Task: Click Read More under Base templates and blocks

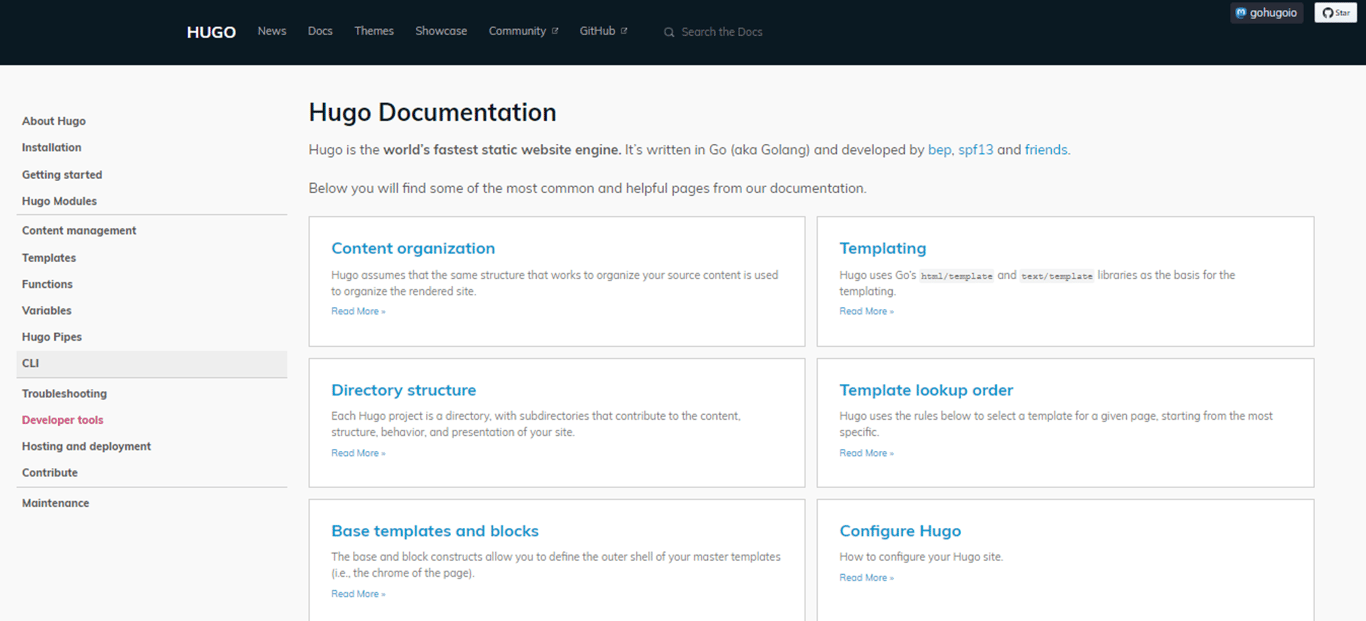Action: click(358, 594)
